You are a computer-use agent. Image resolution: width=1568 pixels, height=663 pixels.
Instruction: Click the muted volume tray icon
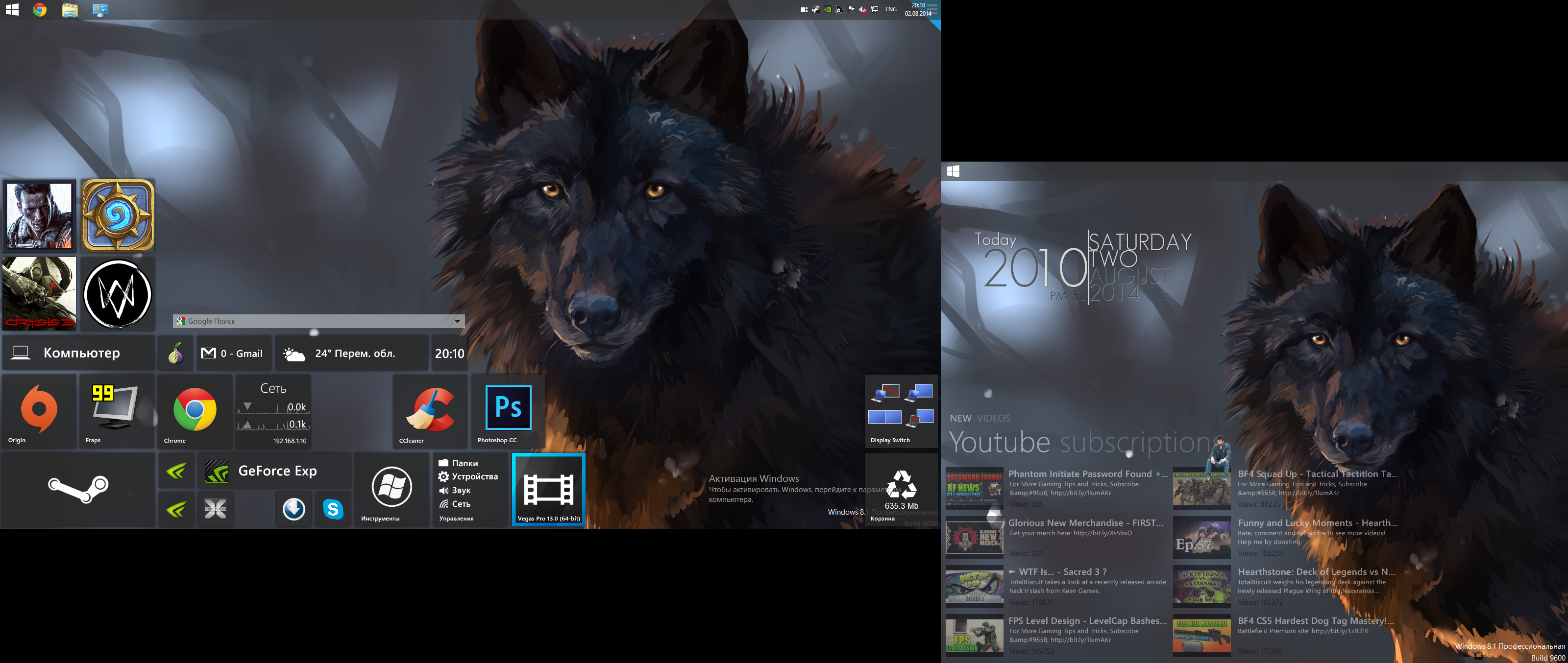tap(862, 9)
